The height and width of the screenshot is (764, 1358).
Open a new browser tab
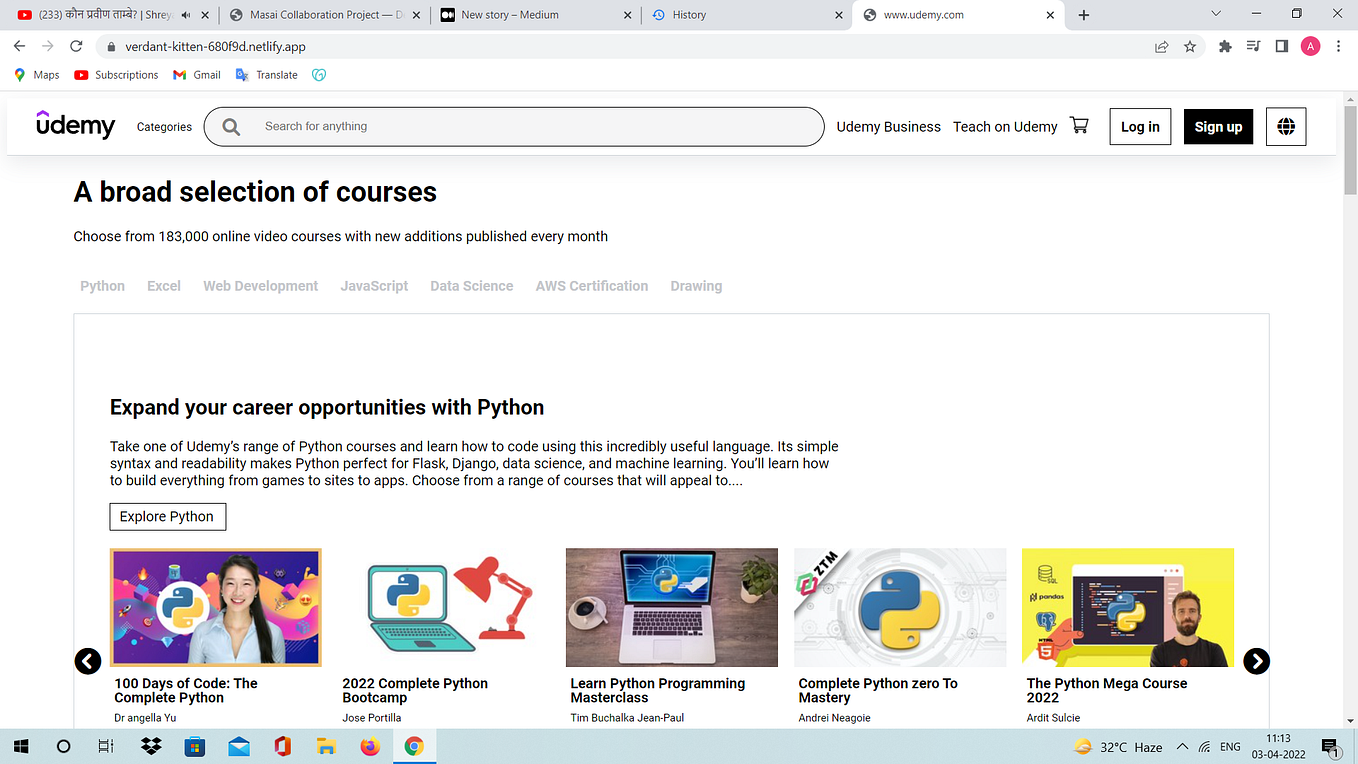(x=1084, y=15)
